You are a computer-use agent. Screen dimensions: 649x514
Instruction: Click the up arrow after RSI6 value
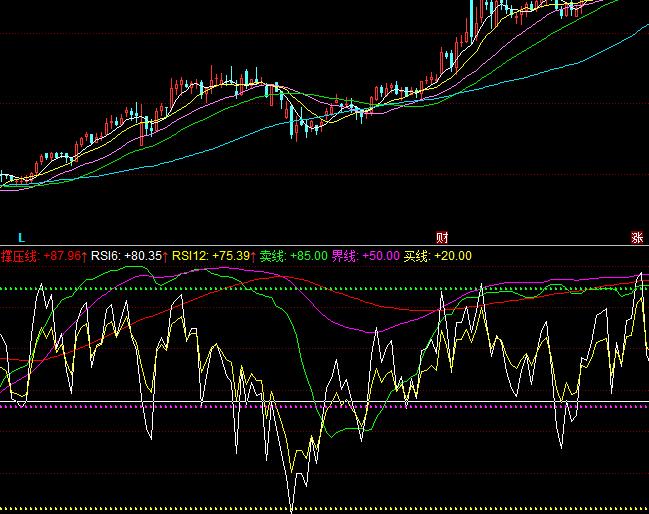click(x=165, y=256)
